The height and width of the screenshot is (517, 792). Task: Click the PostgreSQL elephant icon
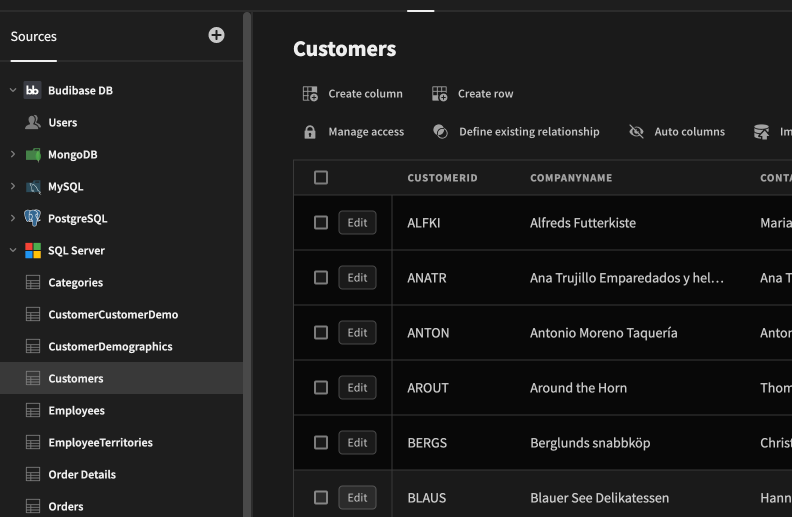click(33, 219)
